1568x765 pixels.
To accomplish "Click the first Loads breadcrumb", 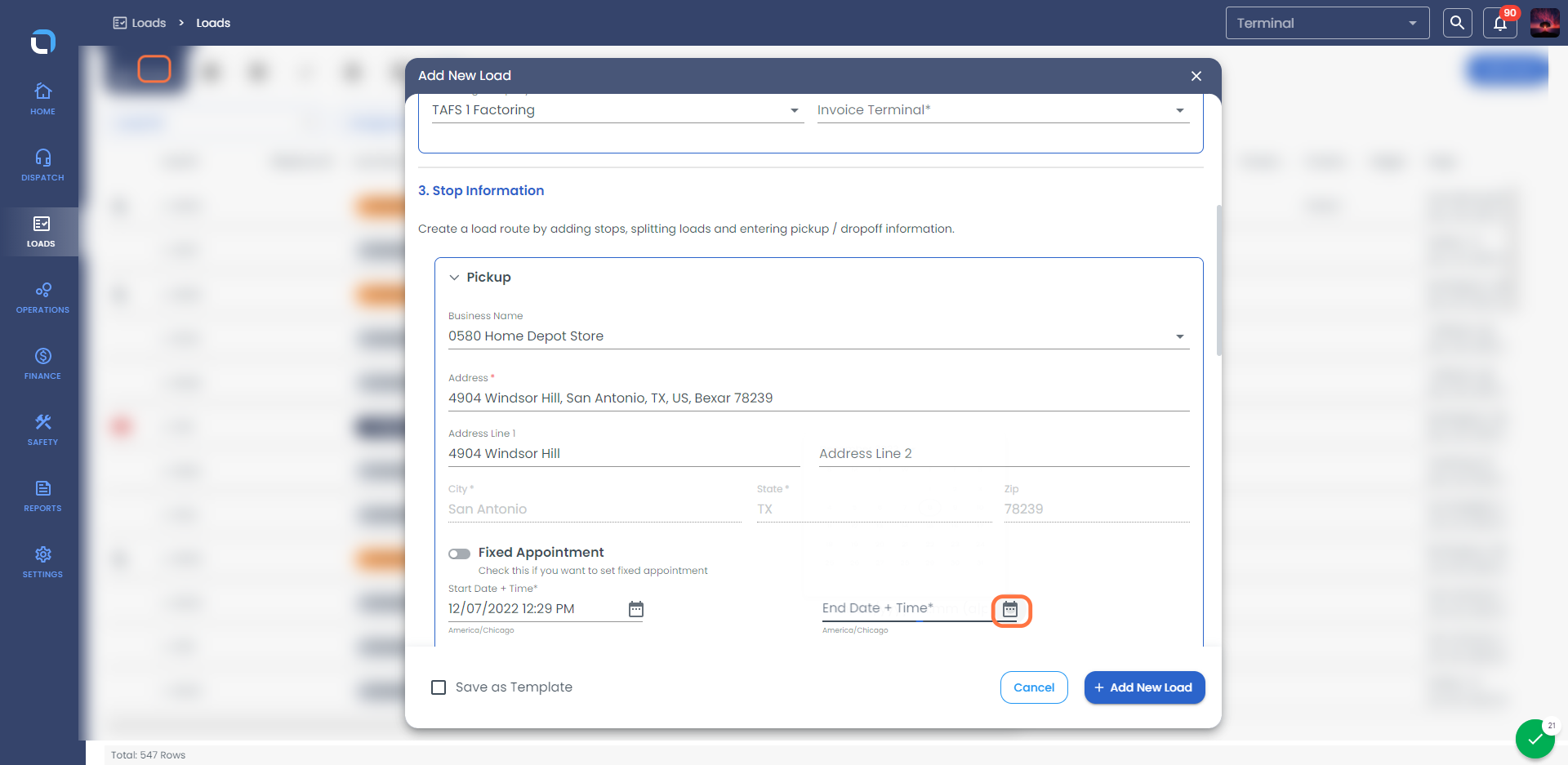I will [x=140, y=23].
